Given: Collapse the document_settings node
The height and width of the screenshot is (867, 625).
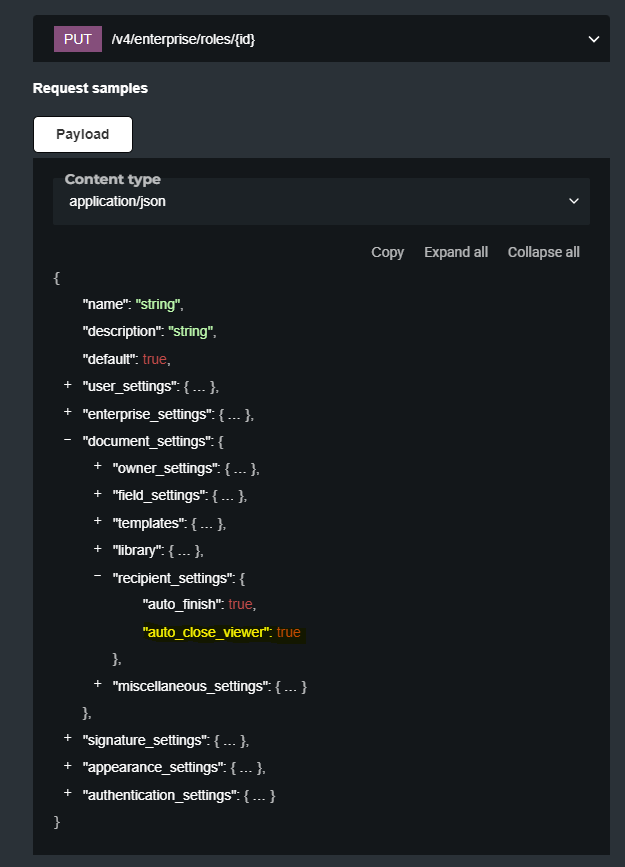Looking at the screenshot, I should click(68, 440).
